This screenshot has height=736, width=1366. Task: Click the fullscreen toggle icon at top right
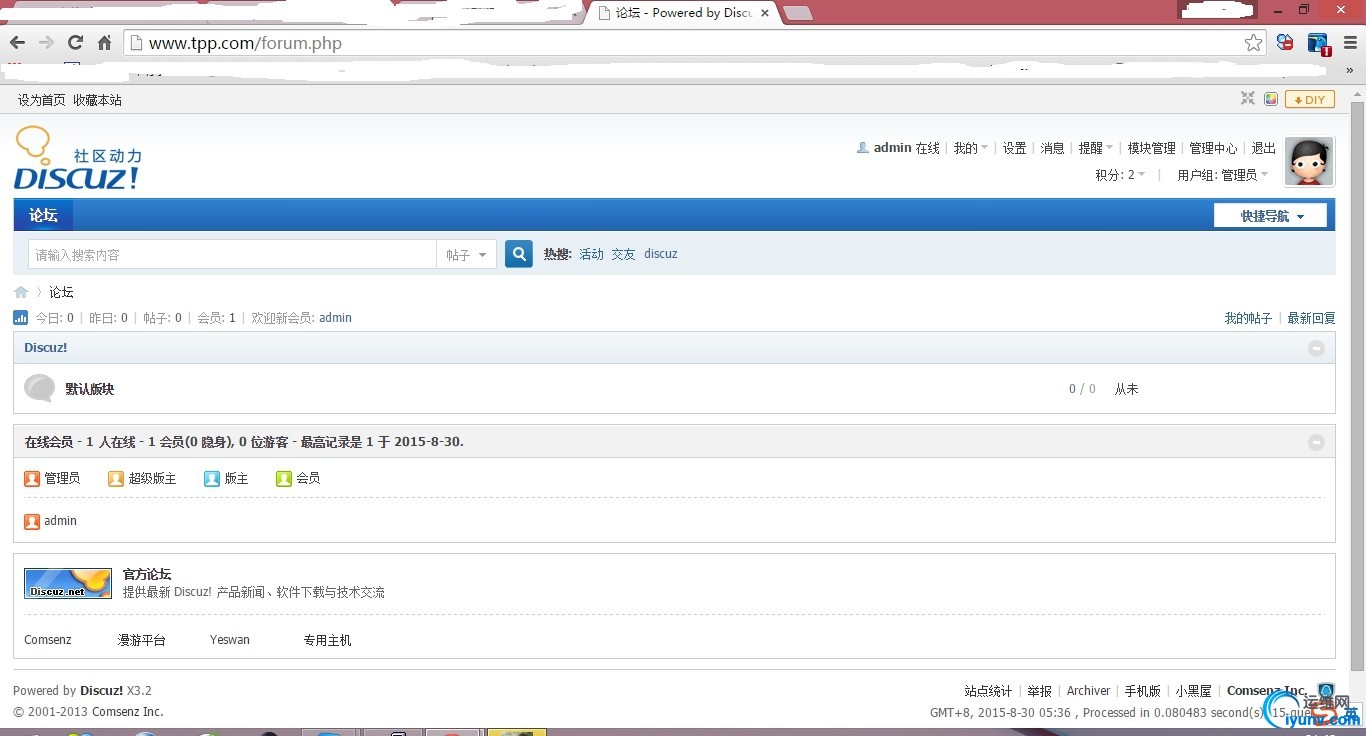1247,98
